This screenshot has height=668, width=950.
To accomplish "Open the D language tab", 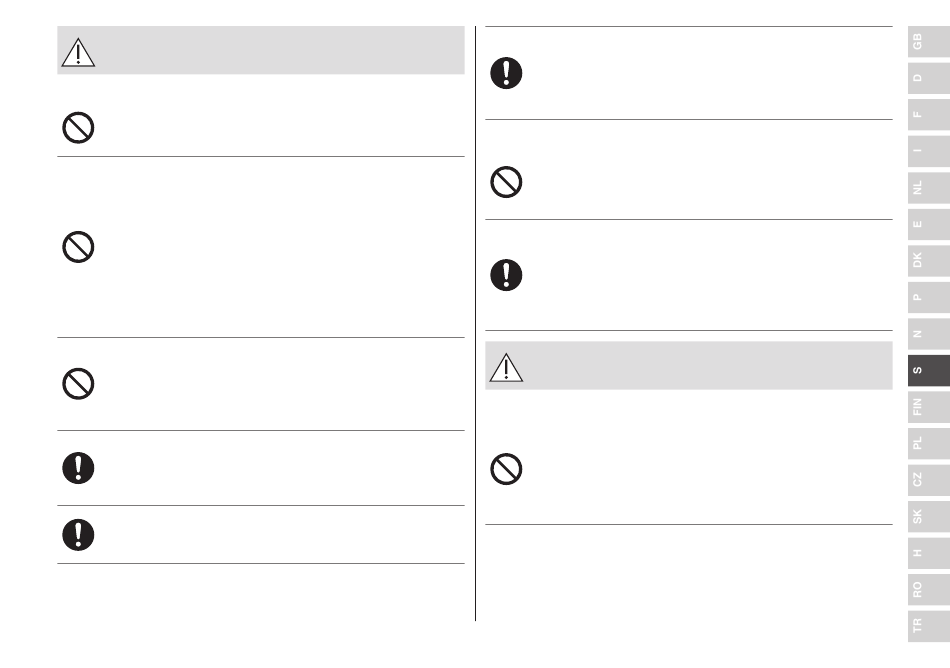I will pyautogui.click(x=929, y=78).
